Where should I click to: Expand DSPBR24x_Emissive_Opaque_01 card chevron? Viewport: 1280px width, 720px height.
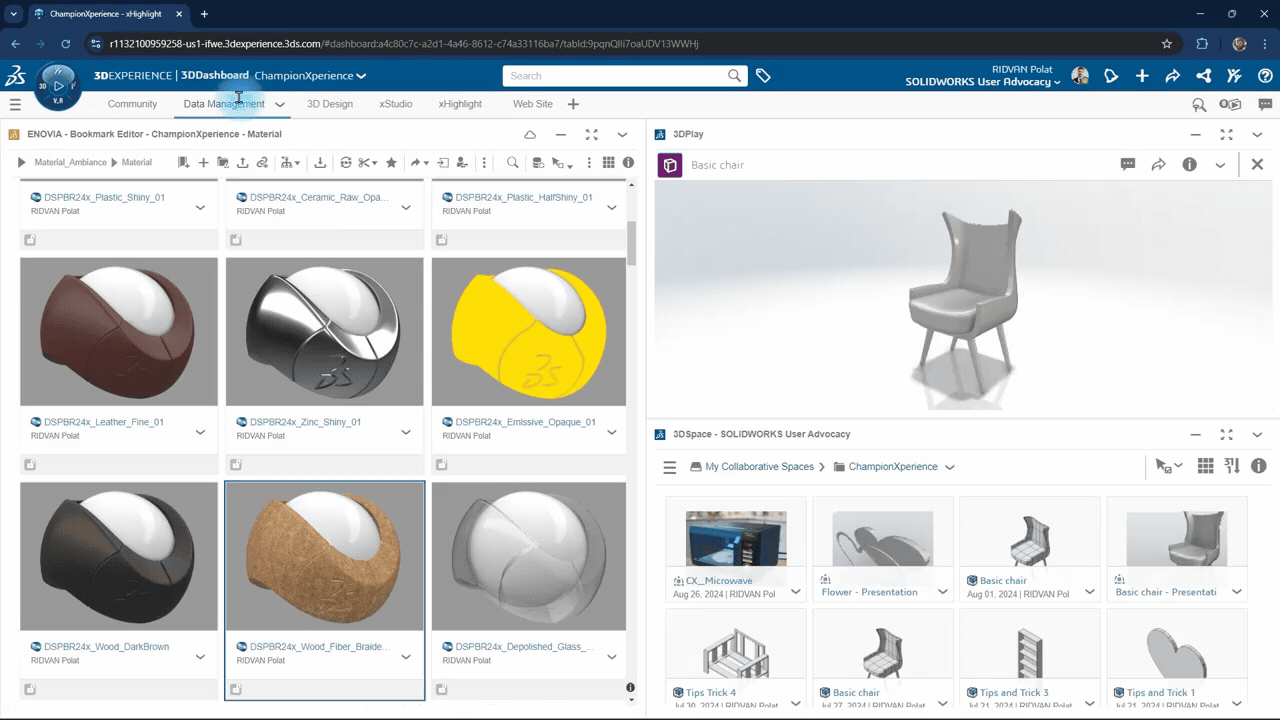coord(612,432)
